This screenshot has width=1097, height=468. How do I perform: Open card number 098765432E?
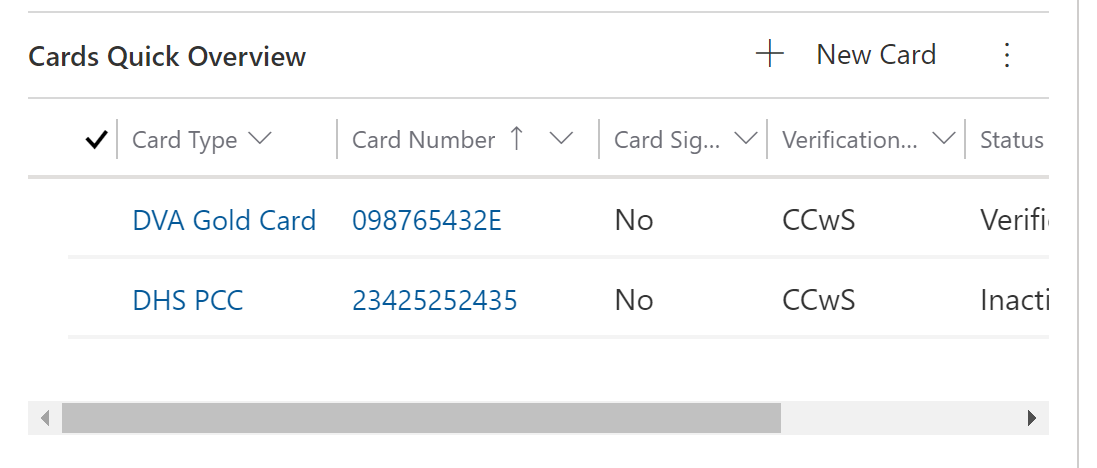point(427,220)
